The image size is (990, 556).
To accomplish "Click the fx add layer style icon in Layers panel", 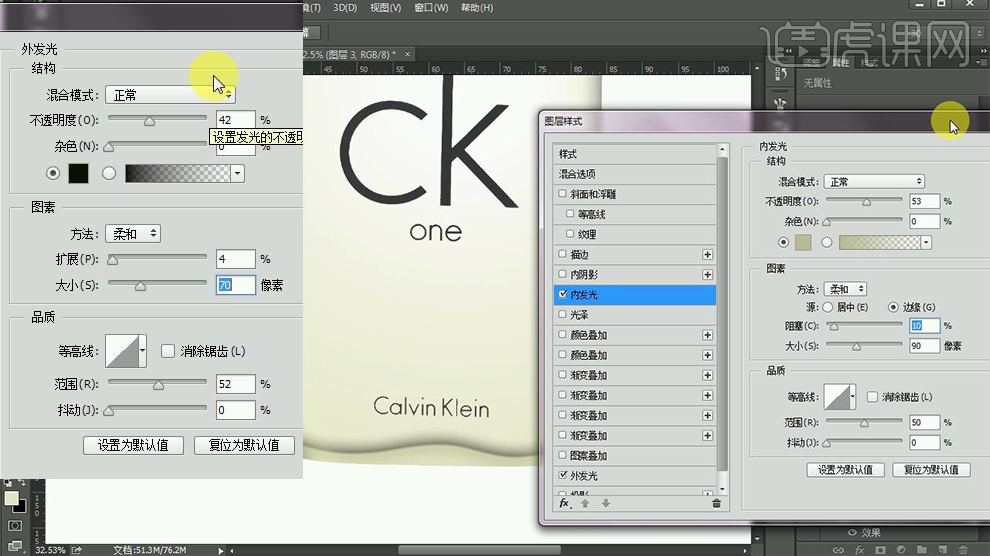I will click(x=859, y=550).
